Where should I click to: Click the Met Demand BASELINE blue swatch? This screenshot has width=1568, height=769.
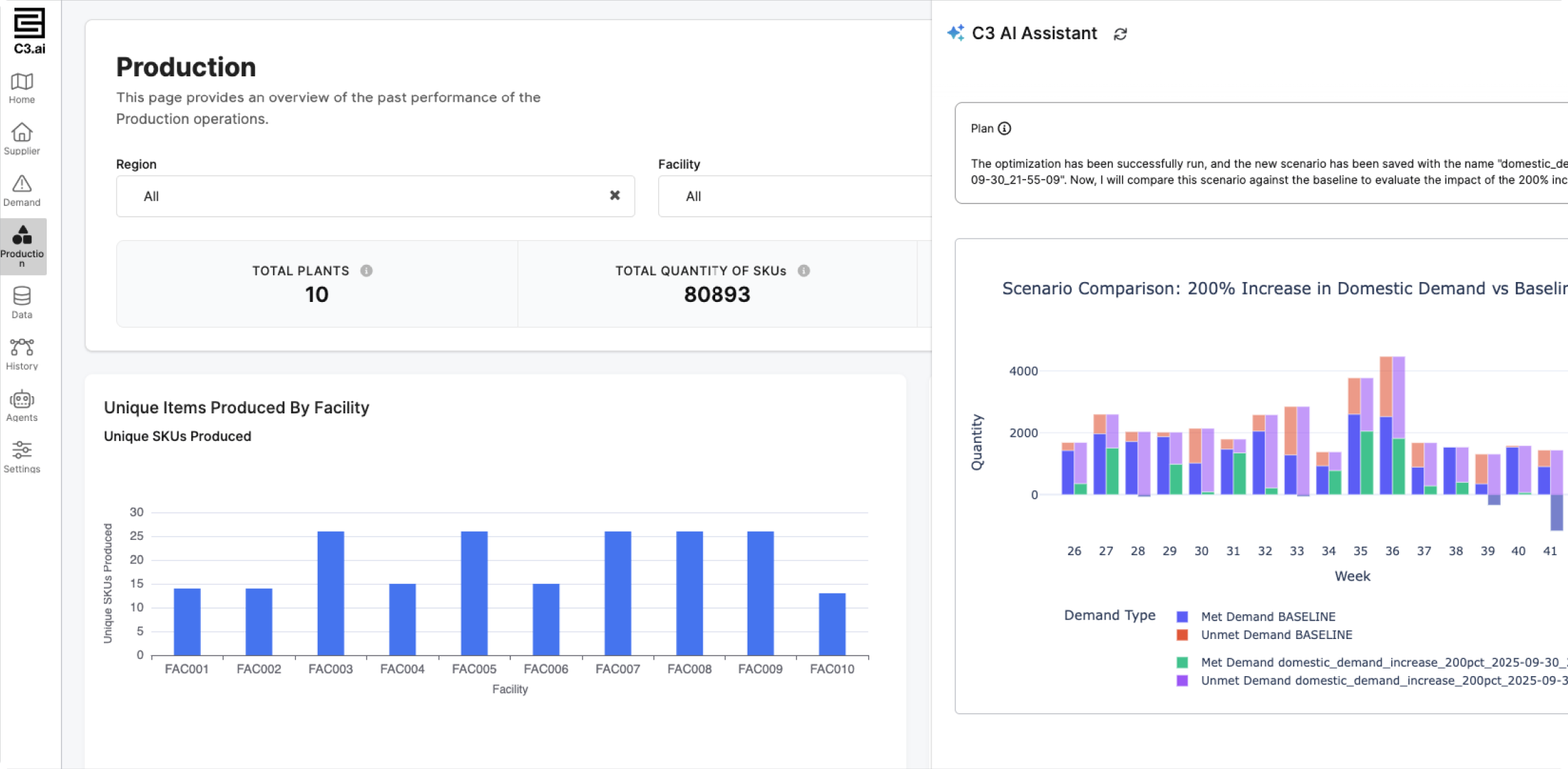point(1182,617)
